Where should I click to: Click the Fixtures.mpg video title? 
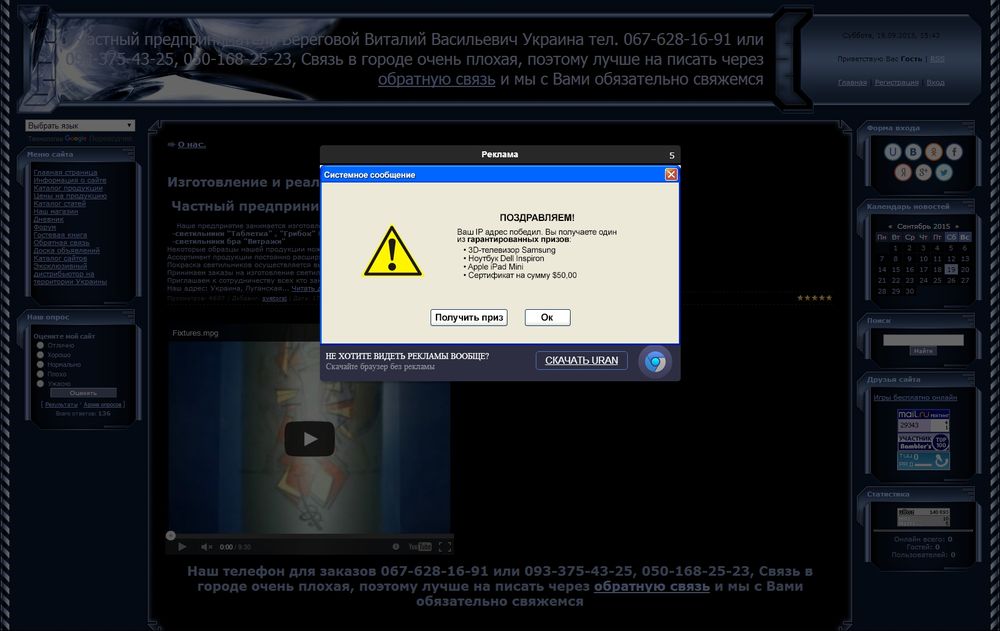[195, 333]
